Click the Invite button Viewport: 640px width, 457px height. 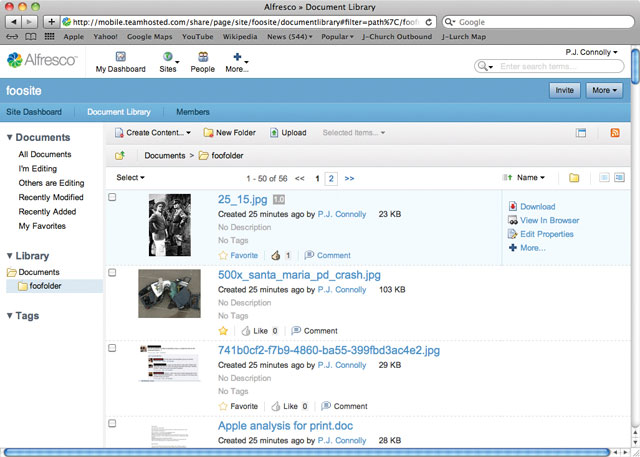(564, 90)
